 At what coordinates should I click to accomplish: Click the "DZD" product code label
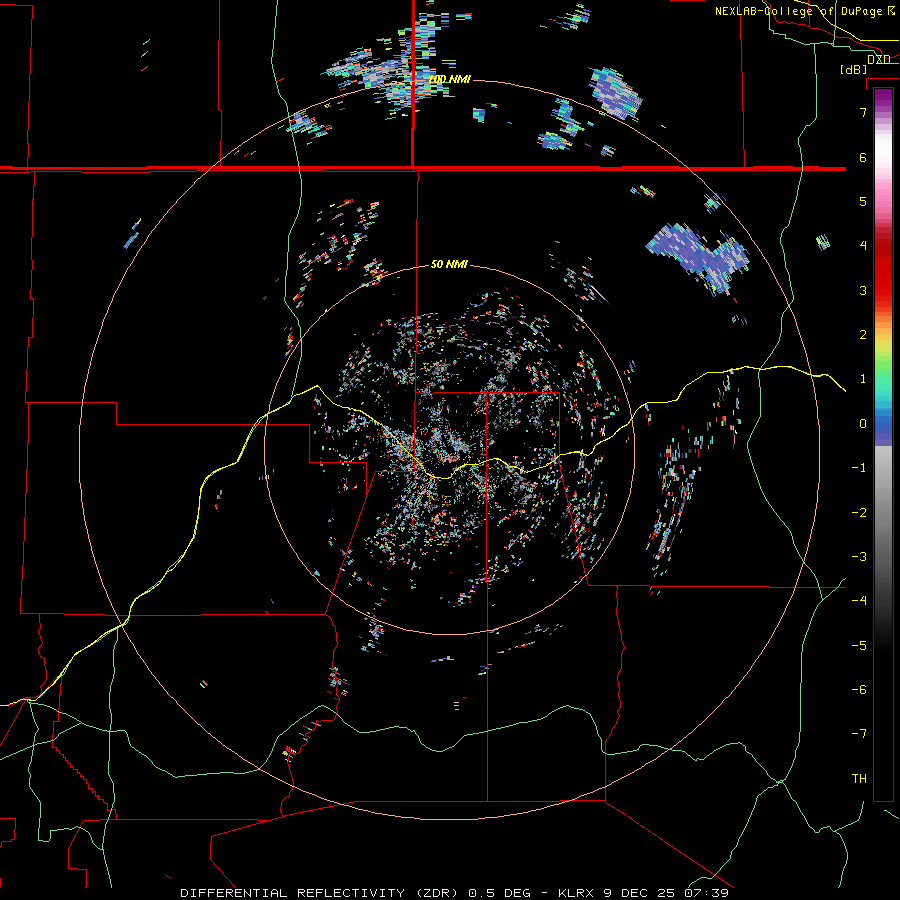tap(878, 60)
